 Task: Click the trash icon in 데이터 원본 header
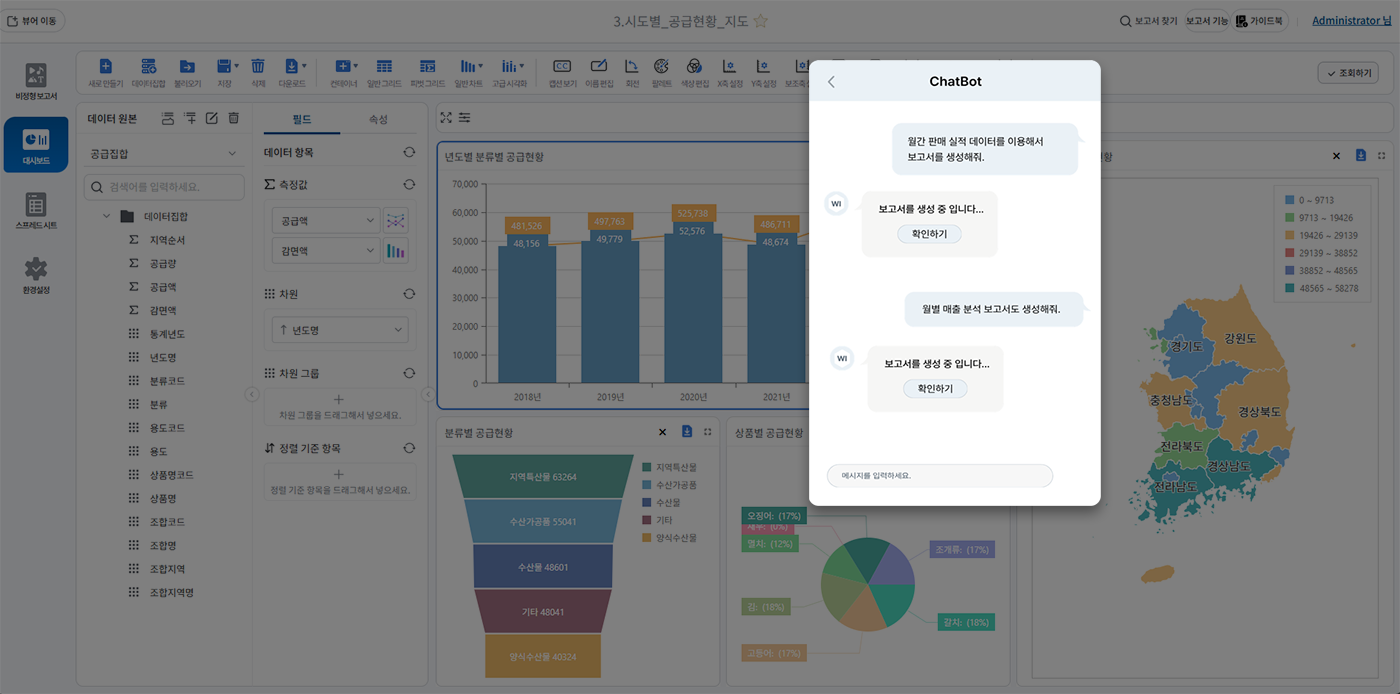234,118
